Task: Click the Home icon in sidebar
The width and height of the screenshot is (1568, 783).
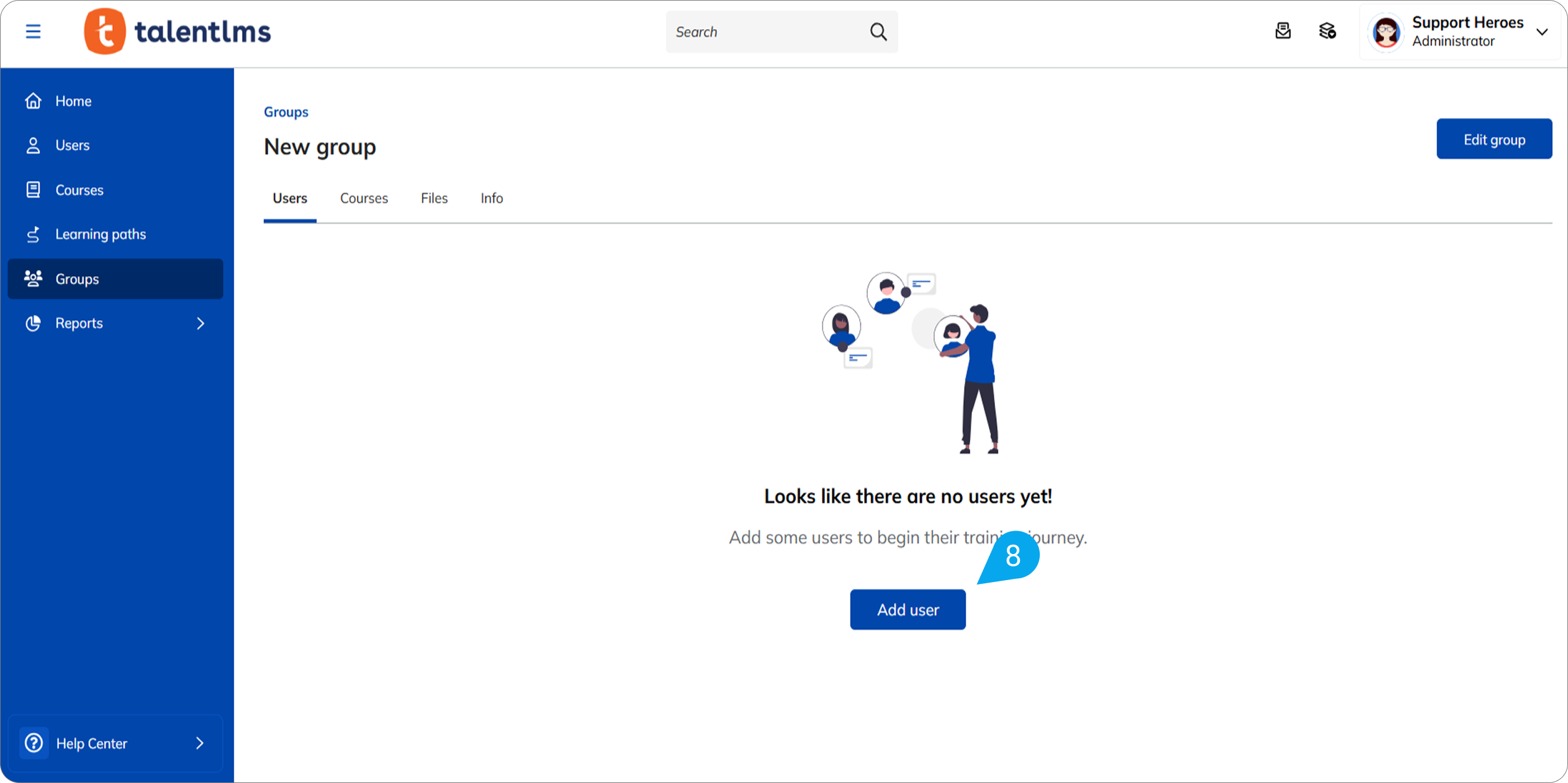Action: [x=34, y=101]
